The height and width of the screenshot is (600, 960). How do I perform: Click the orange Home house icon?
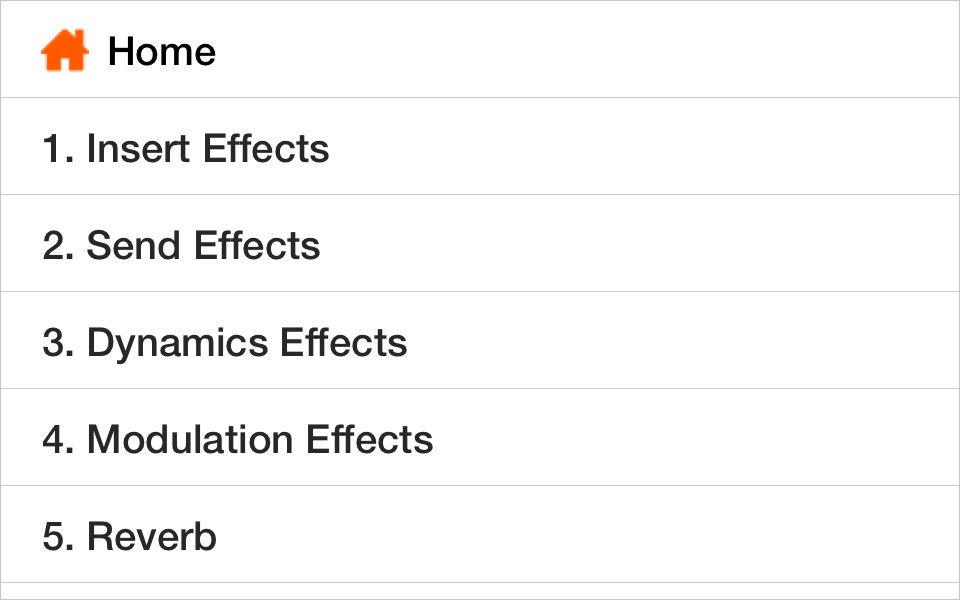click(64, 51)
